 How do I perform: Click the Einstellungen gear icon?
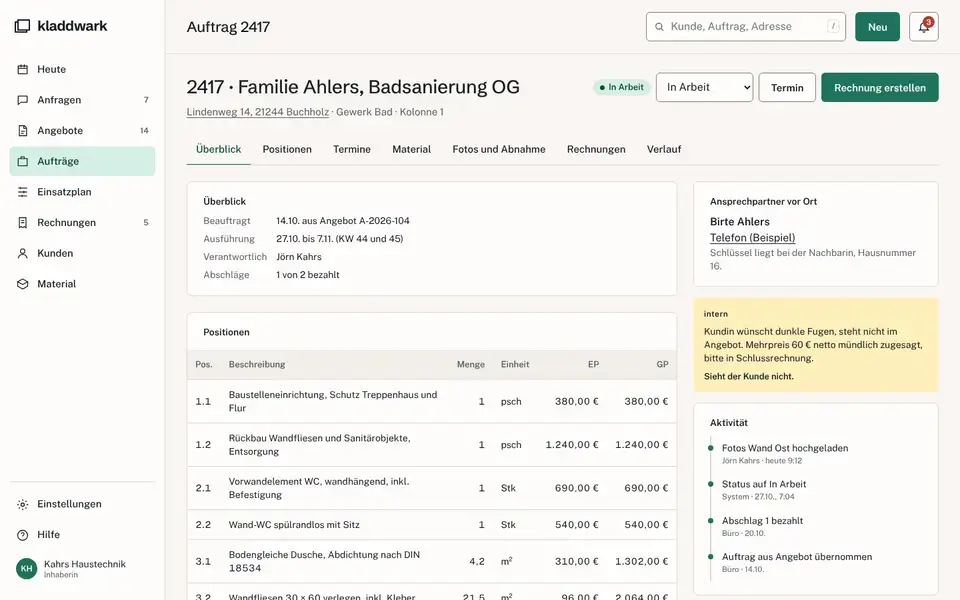(x=23, y=504)
